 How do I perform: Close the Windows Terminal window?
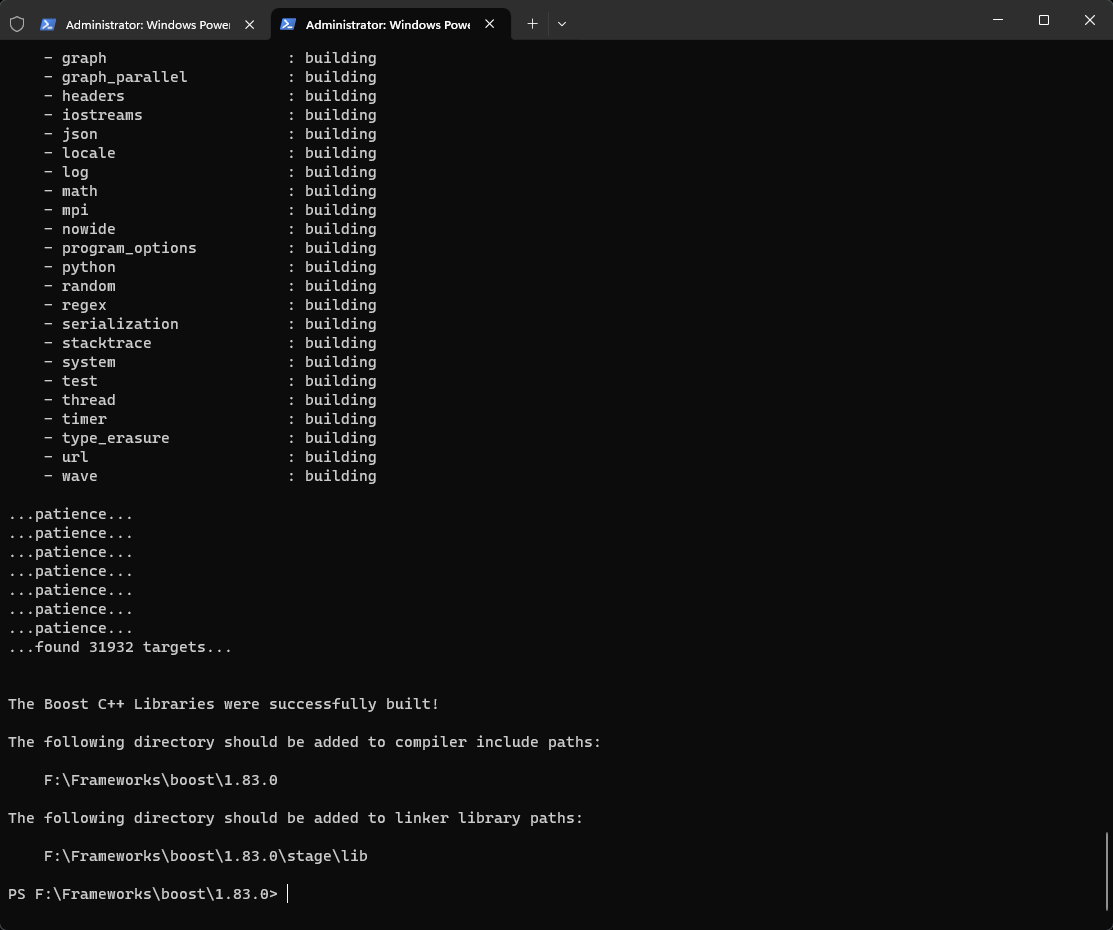tap(1090, 20)
